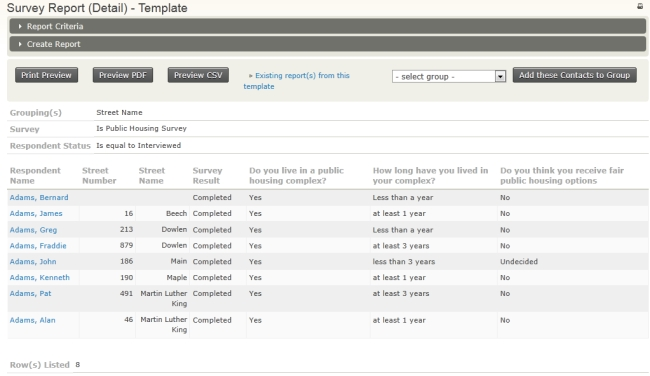Click street number 491 cell
Viewport: 650px width, 376px height.
point(126,294)
